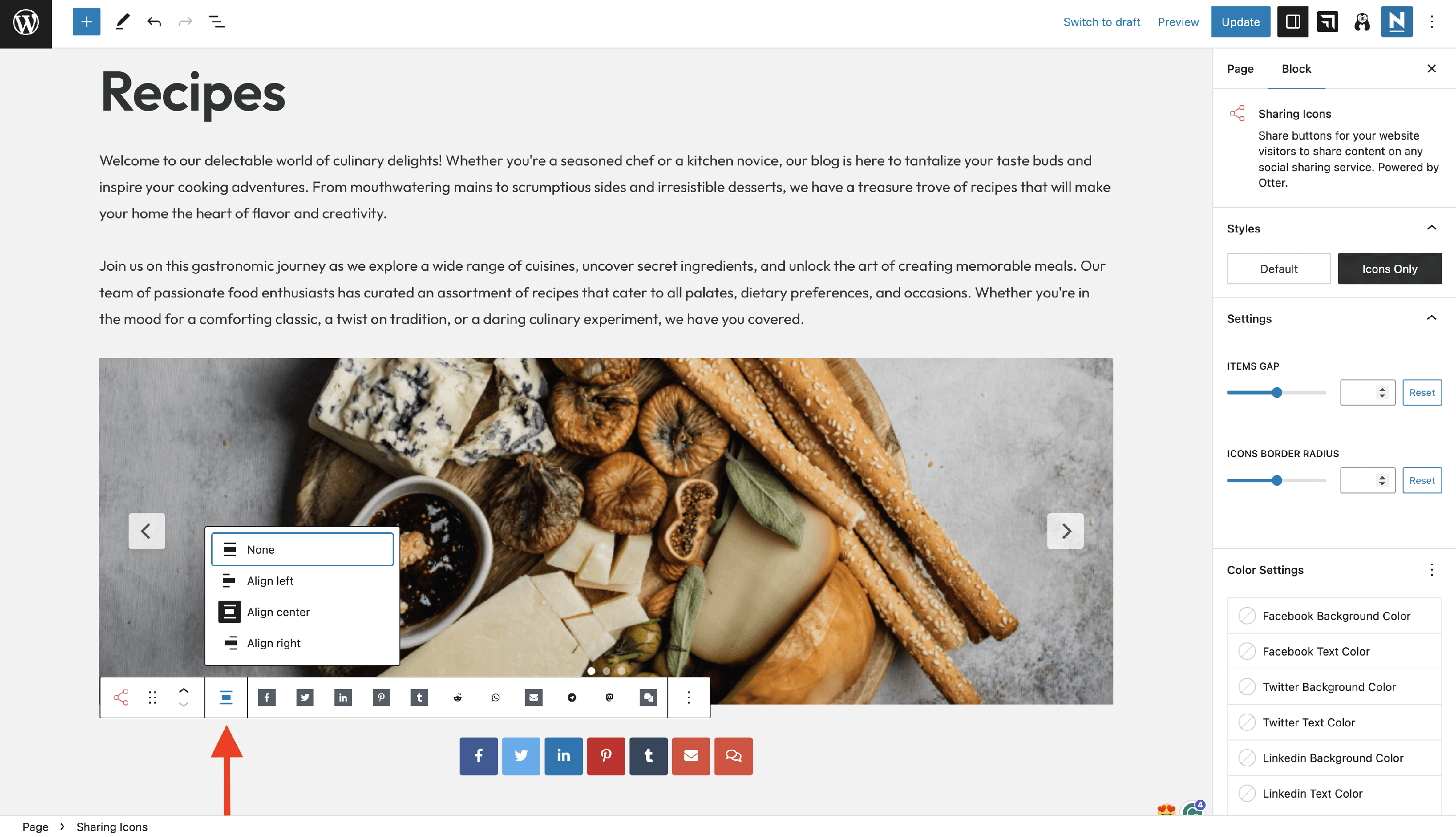Screen dimensions: 1456x837
Task: Click the Switch to draft link
Action: coord(1101,22)
